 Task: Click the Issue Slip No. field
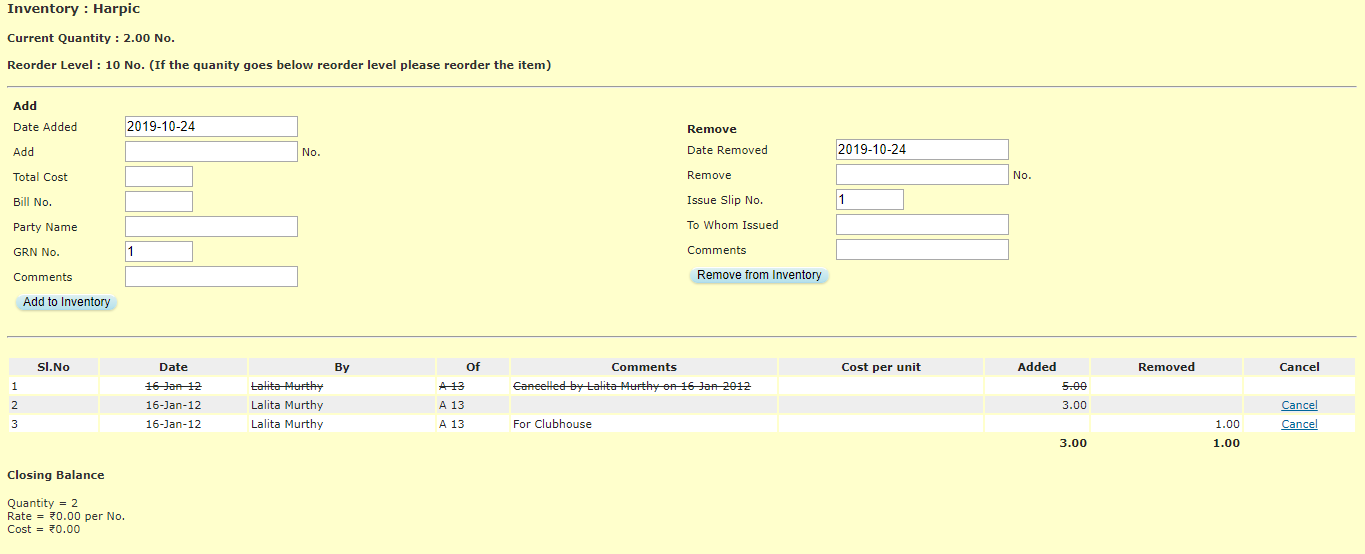tap(870, 200)
